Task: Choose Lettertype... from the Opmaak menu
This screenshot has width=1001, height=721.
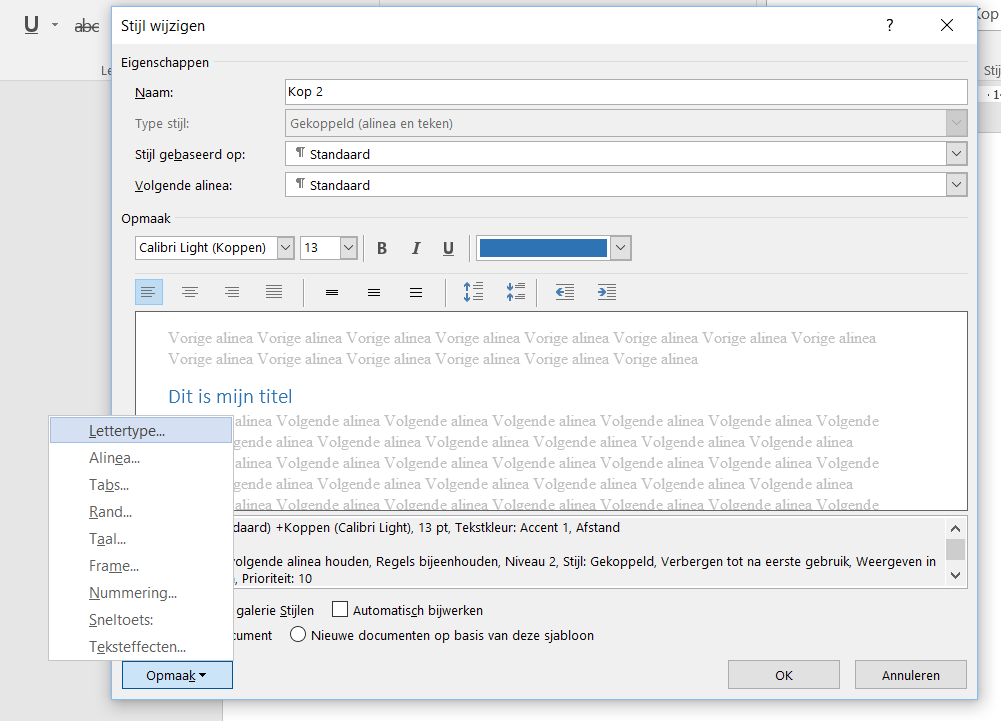Action: tap(127, 431)
